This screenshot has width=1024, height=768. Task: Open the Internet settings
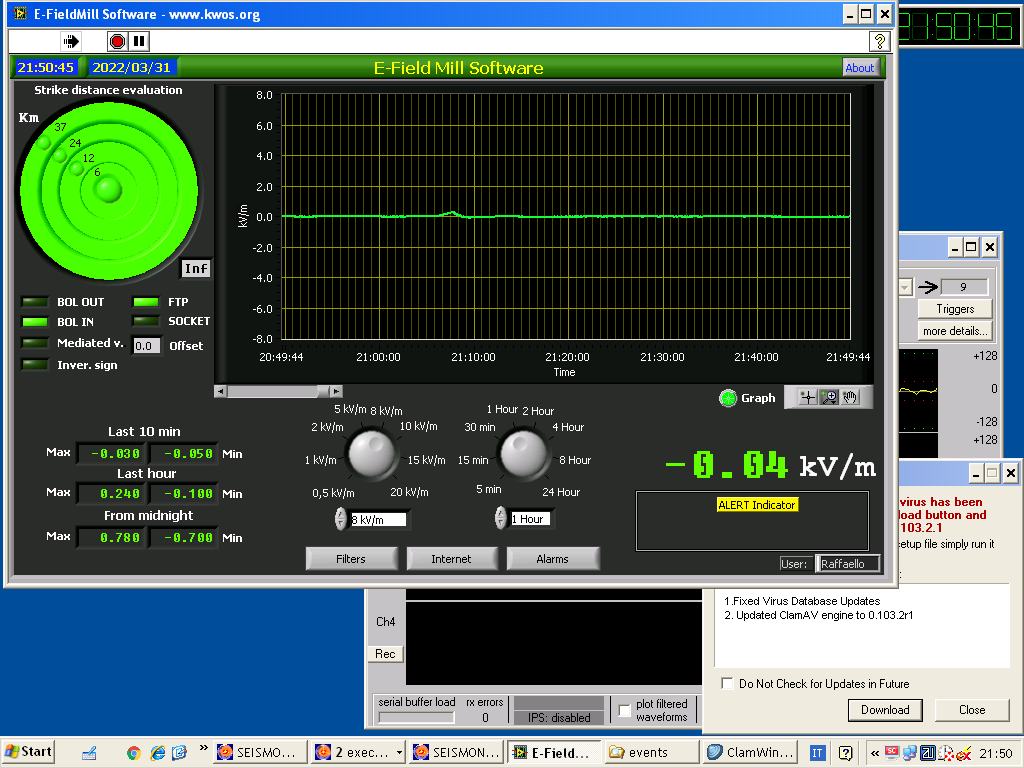point(451,559)
